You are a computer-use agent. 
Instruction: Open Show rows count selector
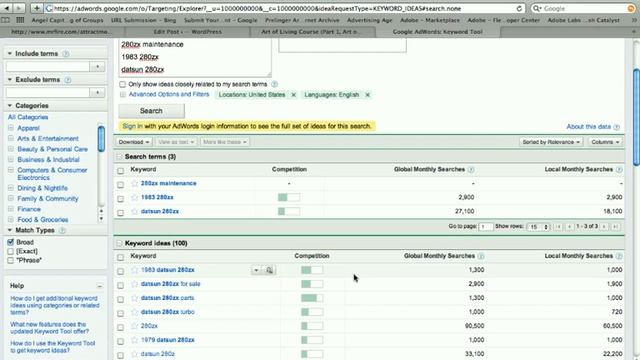539,227
